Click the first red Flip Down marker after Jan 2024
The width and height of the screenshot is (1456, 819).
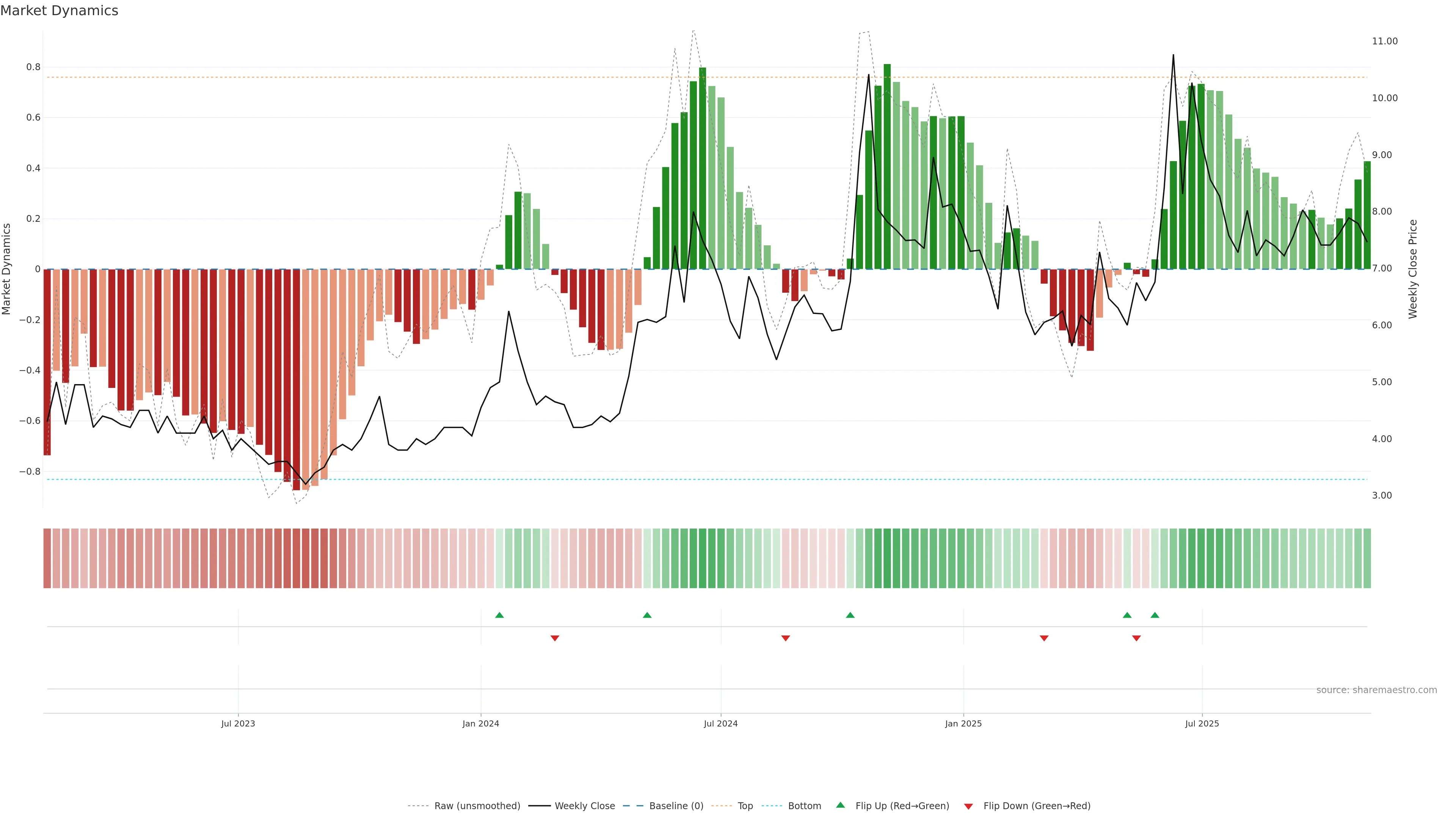(x=554, y=638)
